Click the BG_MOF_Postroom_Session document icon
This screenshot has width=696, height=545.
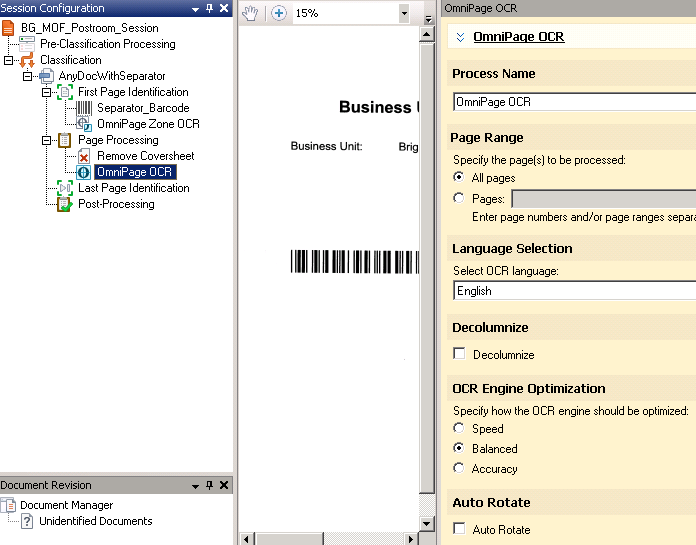(x=8, y=28)
